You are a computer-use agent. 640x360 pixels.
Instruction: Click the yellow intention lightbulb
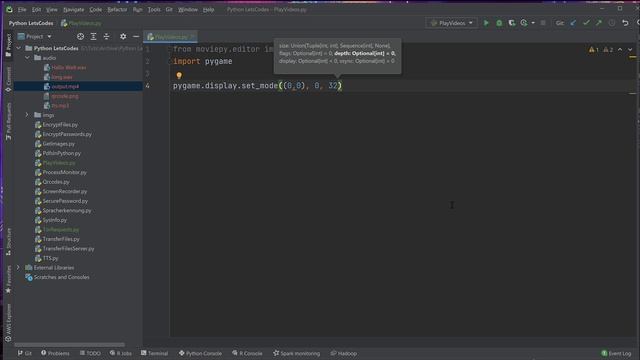tap(179, 75)
